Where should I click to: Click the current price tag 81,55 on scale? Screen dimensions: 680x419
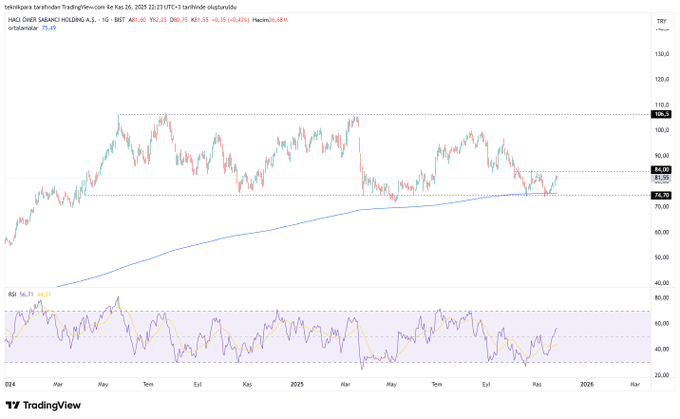(661, 178)
